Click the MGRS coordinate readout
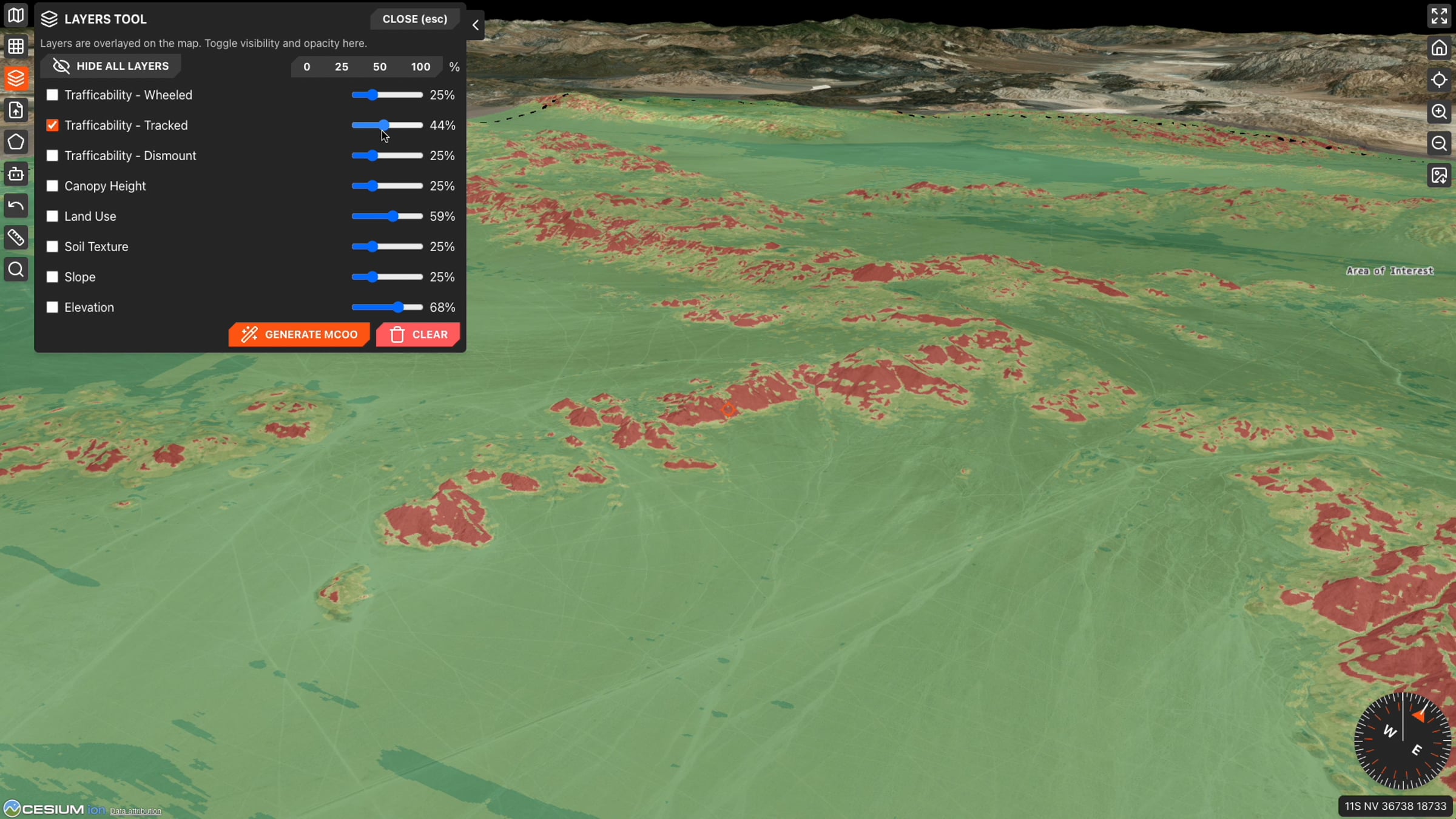The height and width of the screenshot is (819, 1456). coord(1395,806)
